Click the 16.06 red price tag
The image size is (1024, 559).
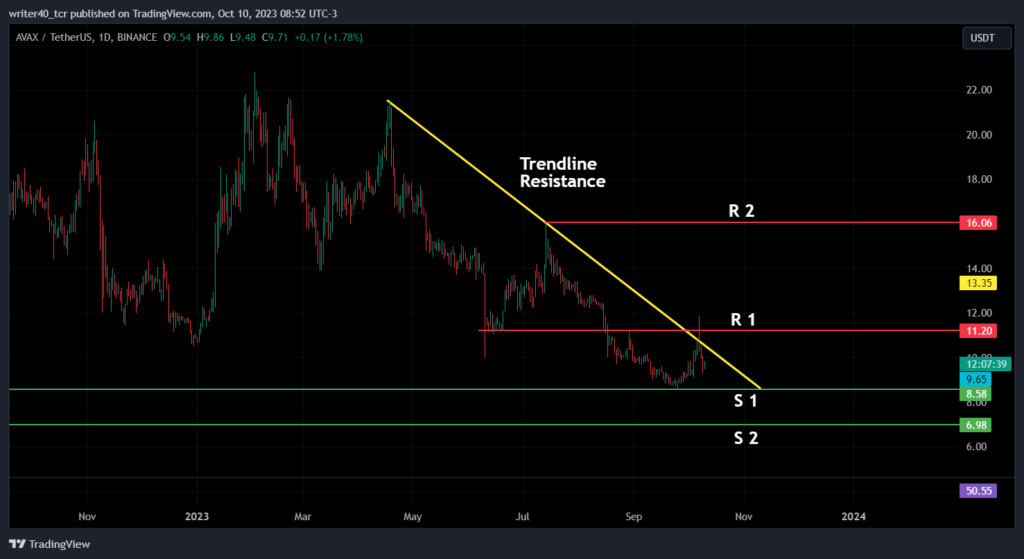click(x=978, y=223)
